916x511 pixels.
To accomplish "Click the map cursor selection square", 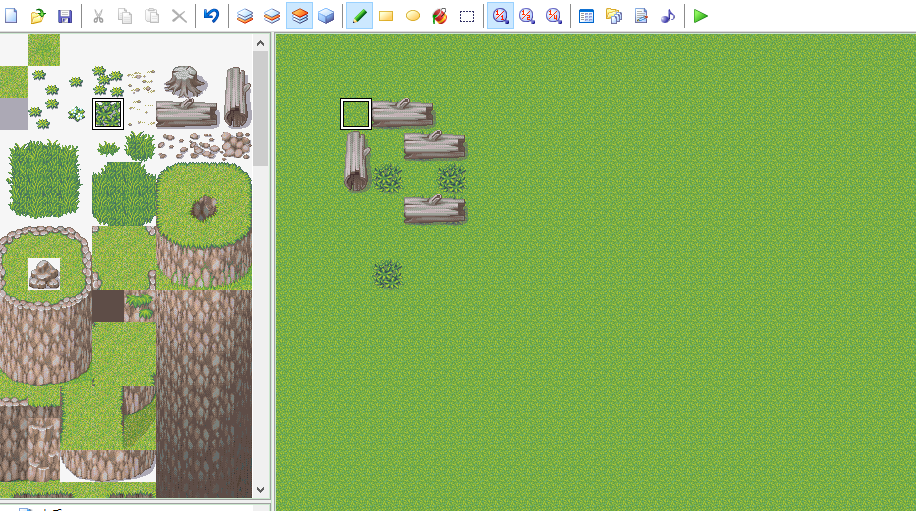I will 356,113.
